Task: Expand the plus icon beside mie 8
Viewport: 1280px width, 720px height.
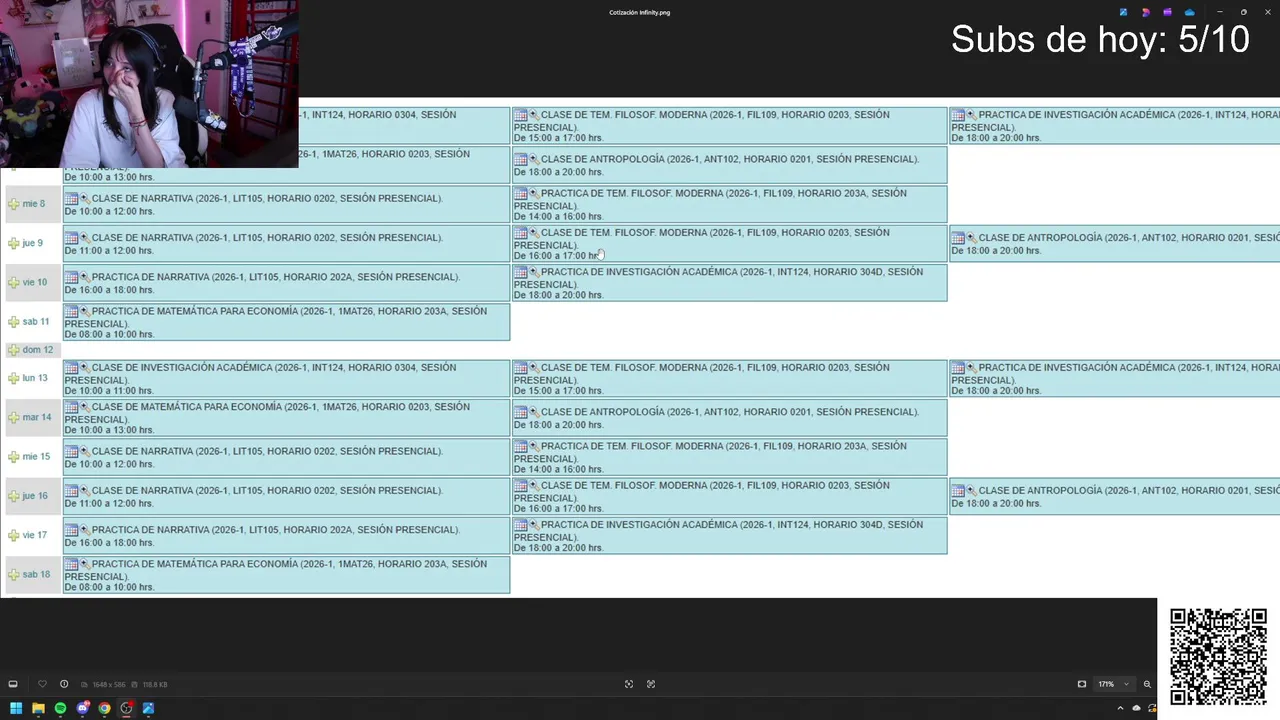Action: coord(14,204)
